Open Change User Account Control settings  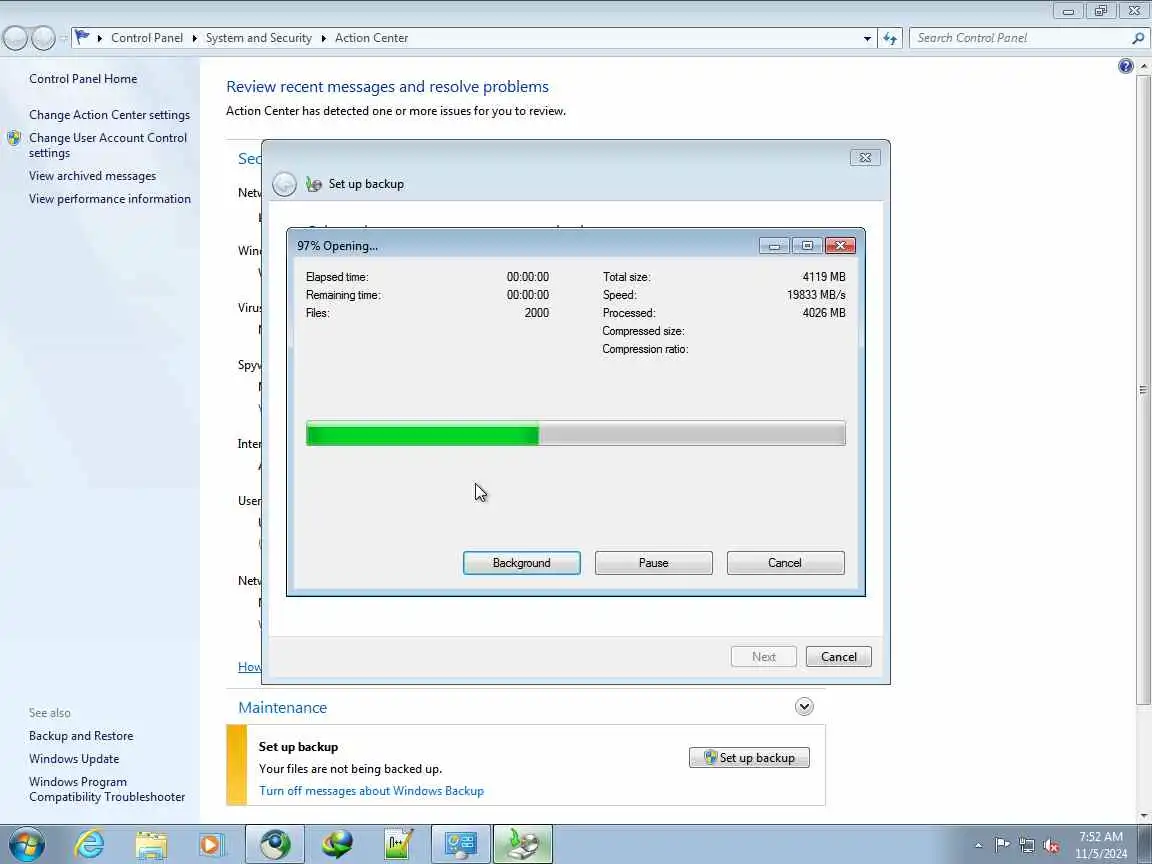108,145
